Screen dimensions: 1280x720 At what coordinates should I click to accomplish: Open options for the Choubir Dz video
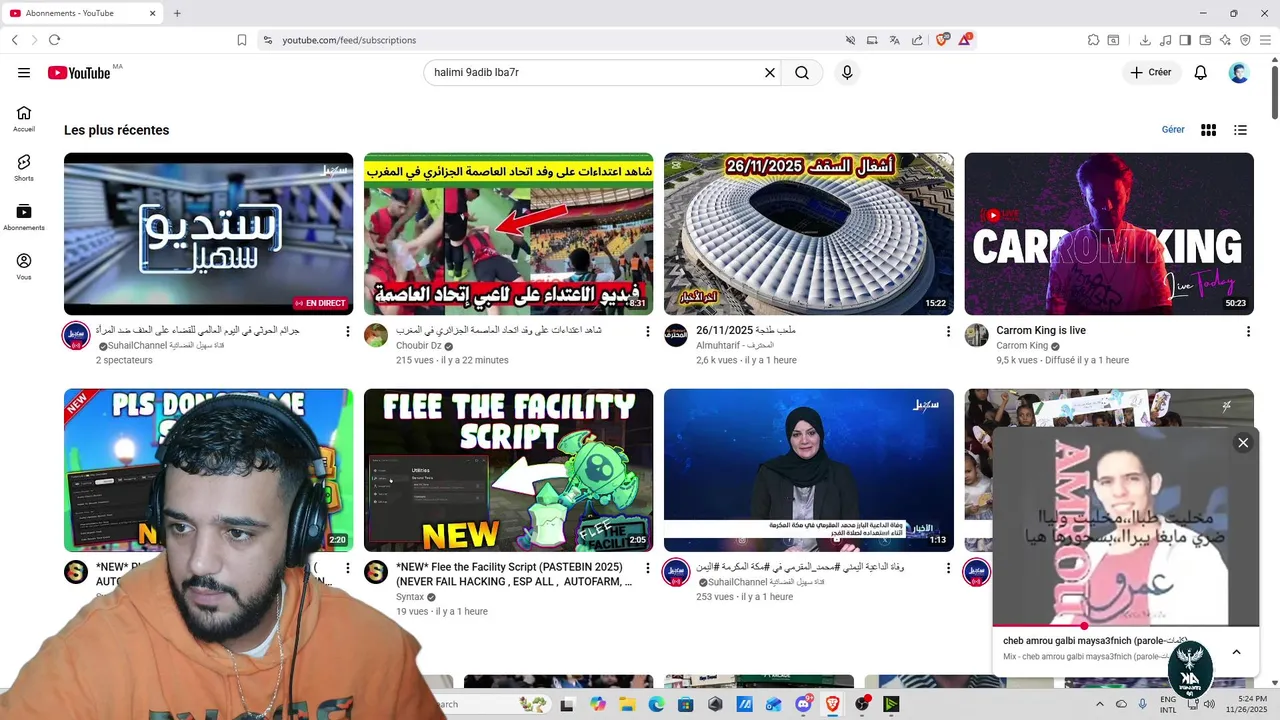[648, 331]
